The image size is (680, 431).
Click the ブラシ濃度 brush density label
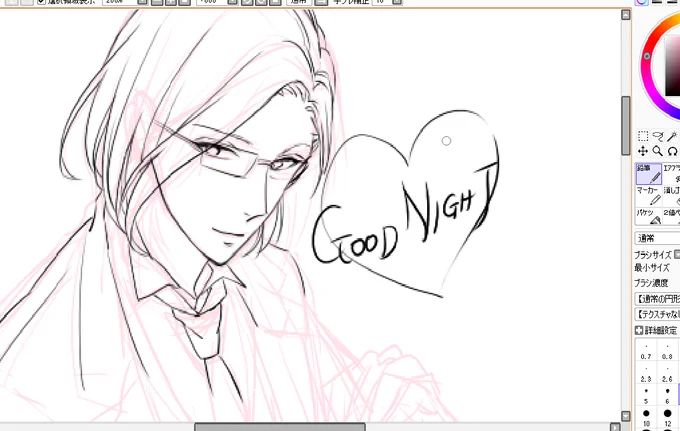pyautogui.click(x=651, y=283)
